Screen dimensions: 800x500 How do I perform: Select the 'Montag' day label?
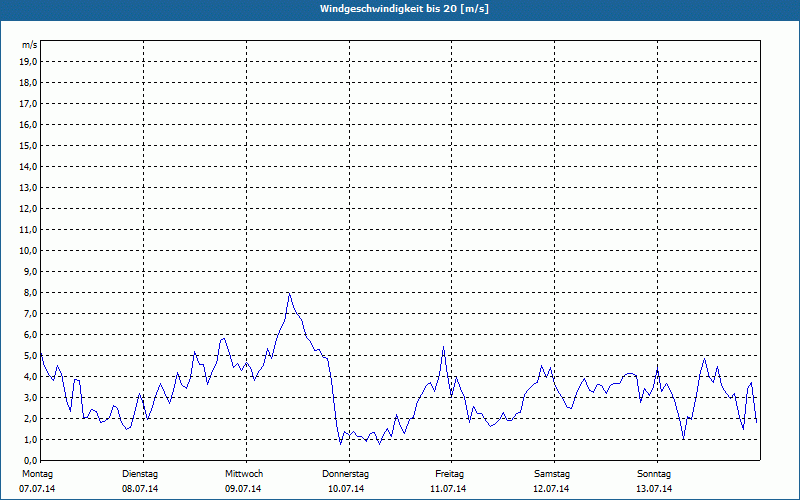coord(35,473)
